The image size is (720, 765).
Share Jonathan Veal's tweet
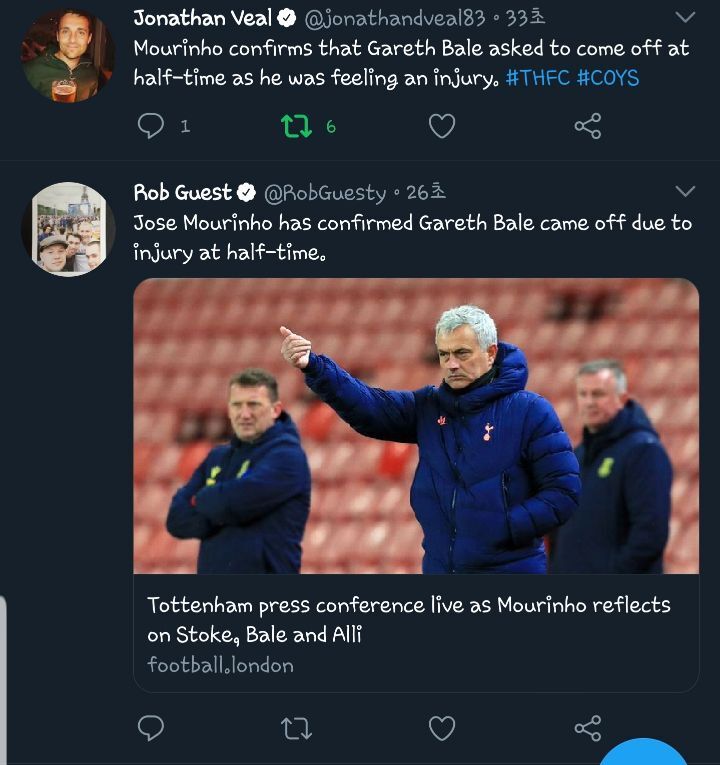point(588,126)
